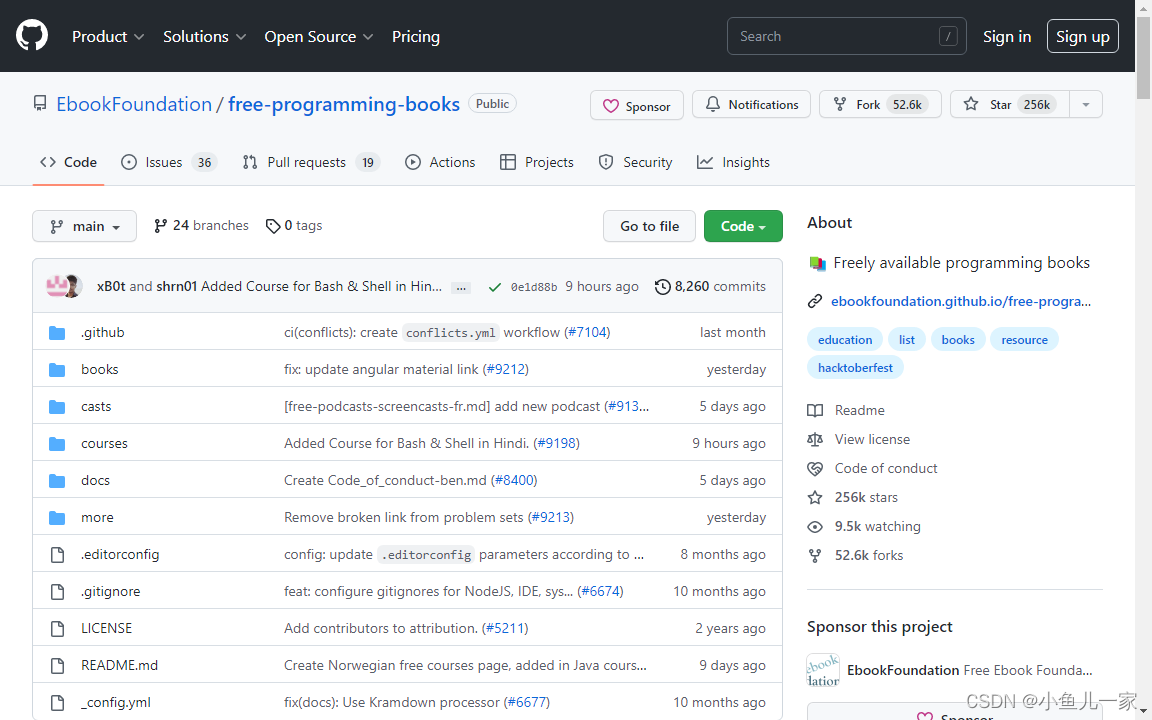Screen dimensions: 1152x720
Task: Open the courses folder
Action: point(104,443)
